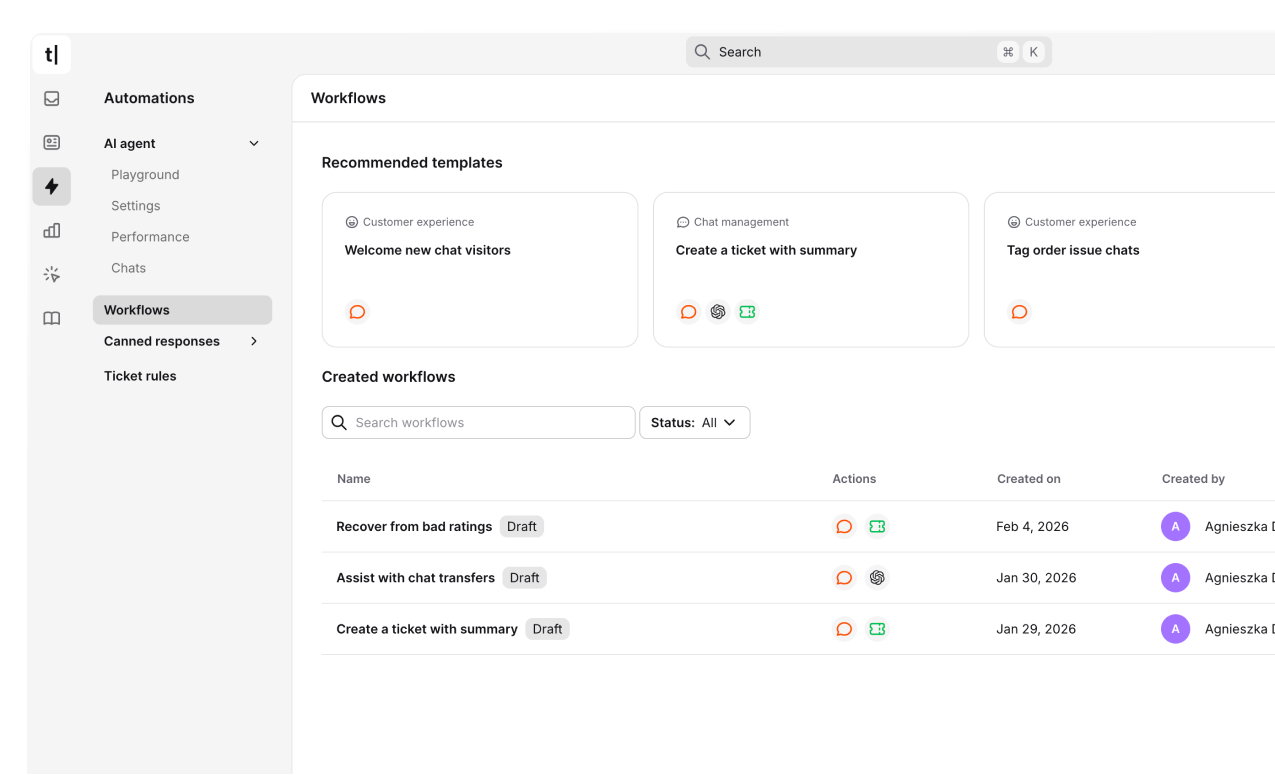This screenshot has height=775, width=1275.
Task: Click the search magnifier in the workflows search box
Action: (339, 422)
